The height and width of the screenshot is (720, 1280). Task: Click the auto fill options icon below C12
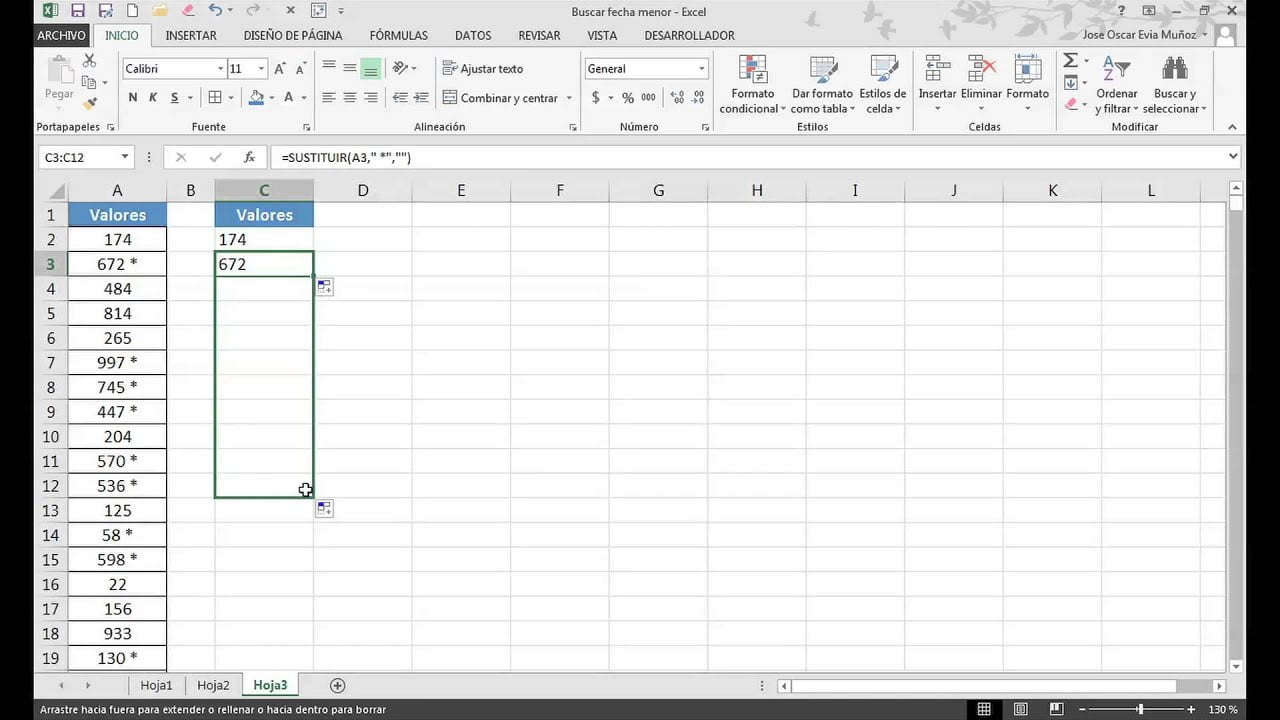tap(324, 509)
